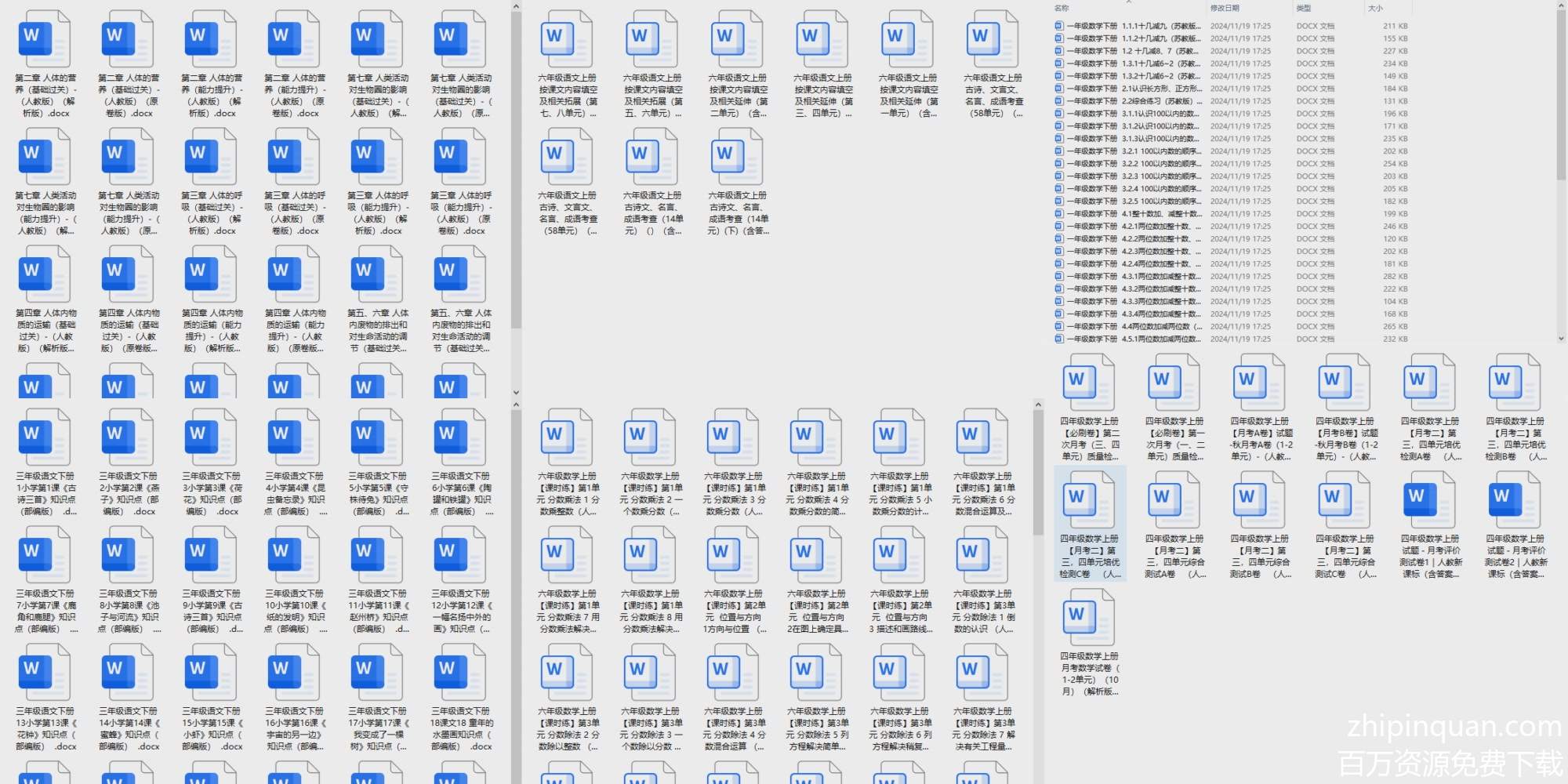Click scroll-down arrow of the details list pane

[1560, 339]
